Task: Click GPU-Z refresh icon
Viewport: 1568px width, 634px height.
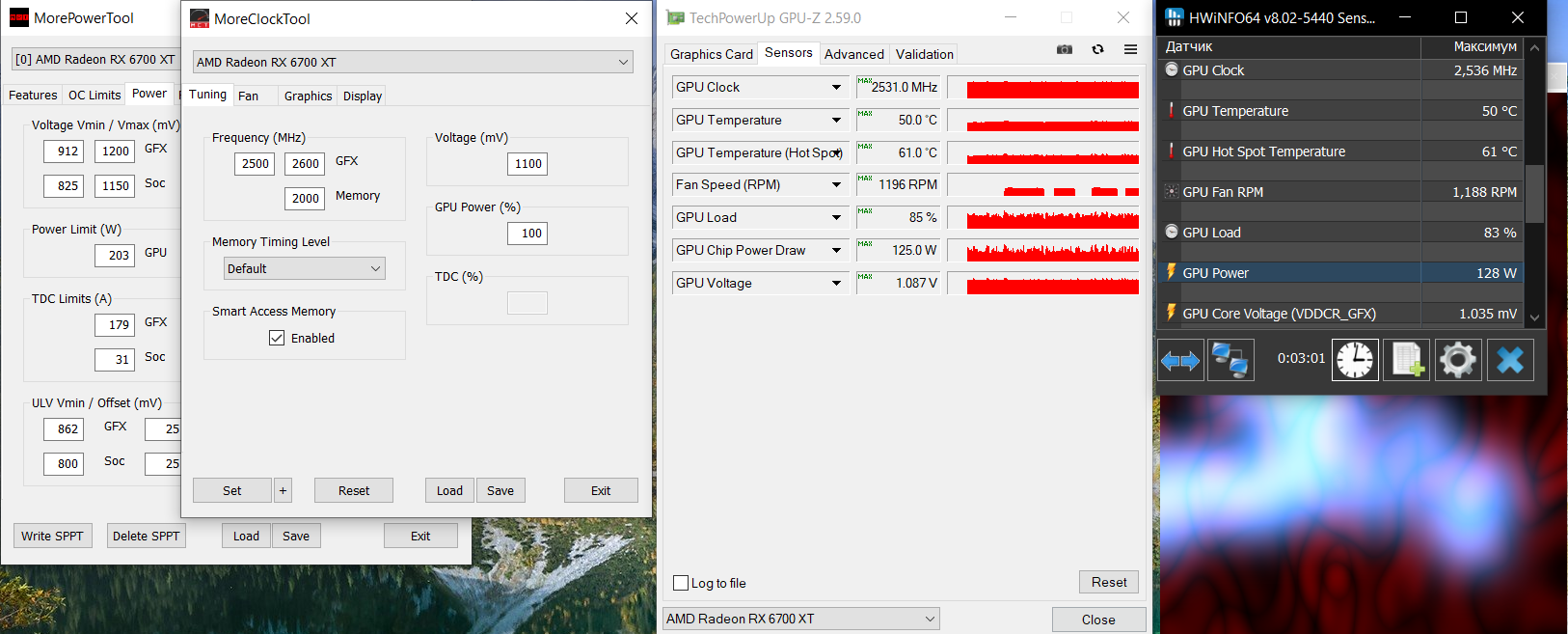Action: tap(1097, 49)
